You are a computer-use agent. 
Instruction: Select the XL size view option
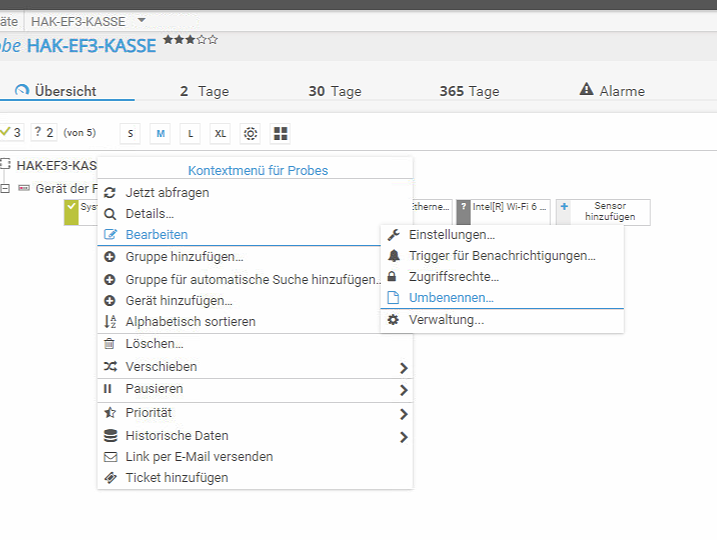pyautogui.click(x=220, y=133)
